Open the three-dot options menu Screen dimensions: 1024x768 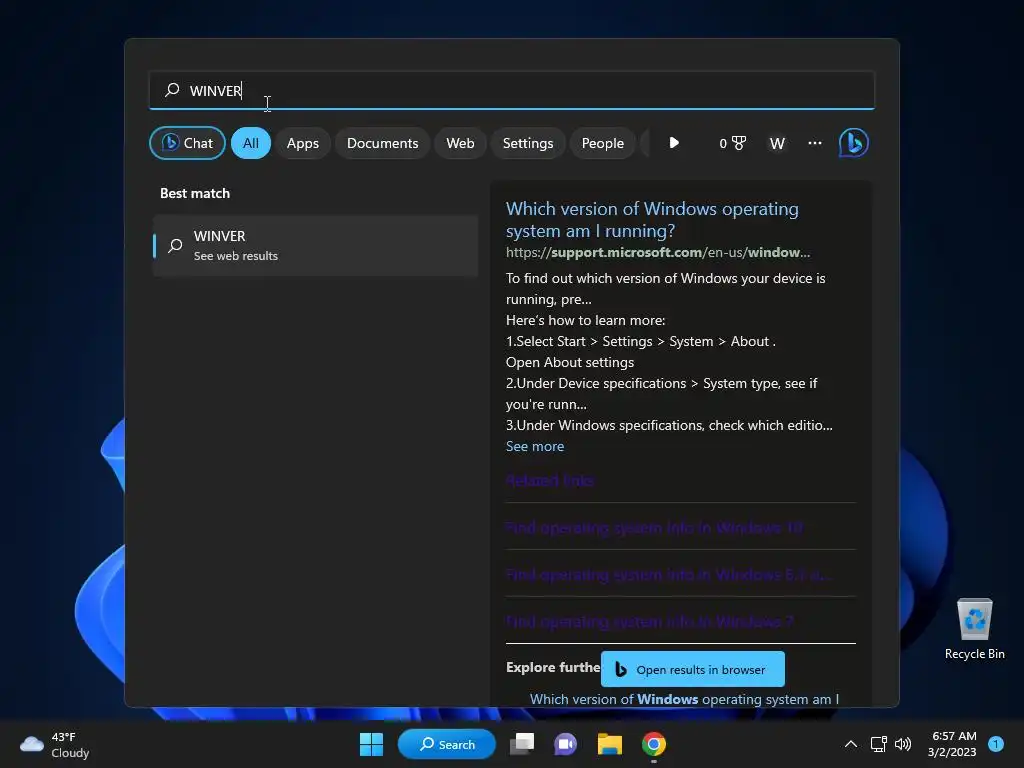coord(815,142)
